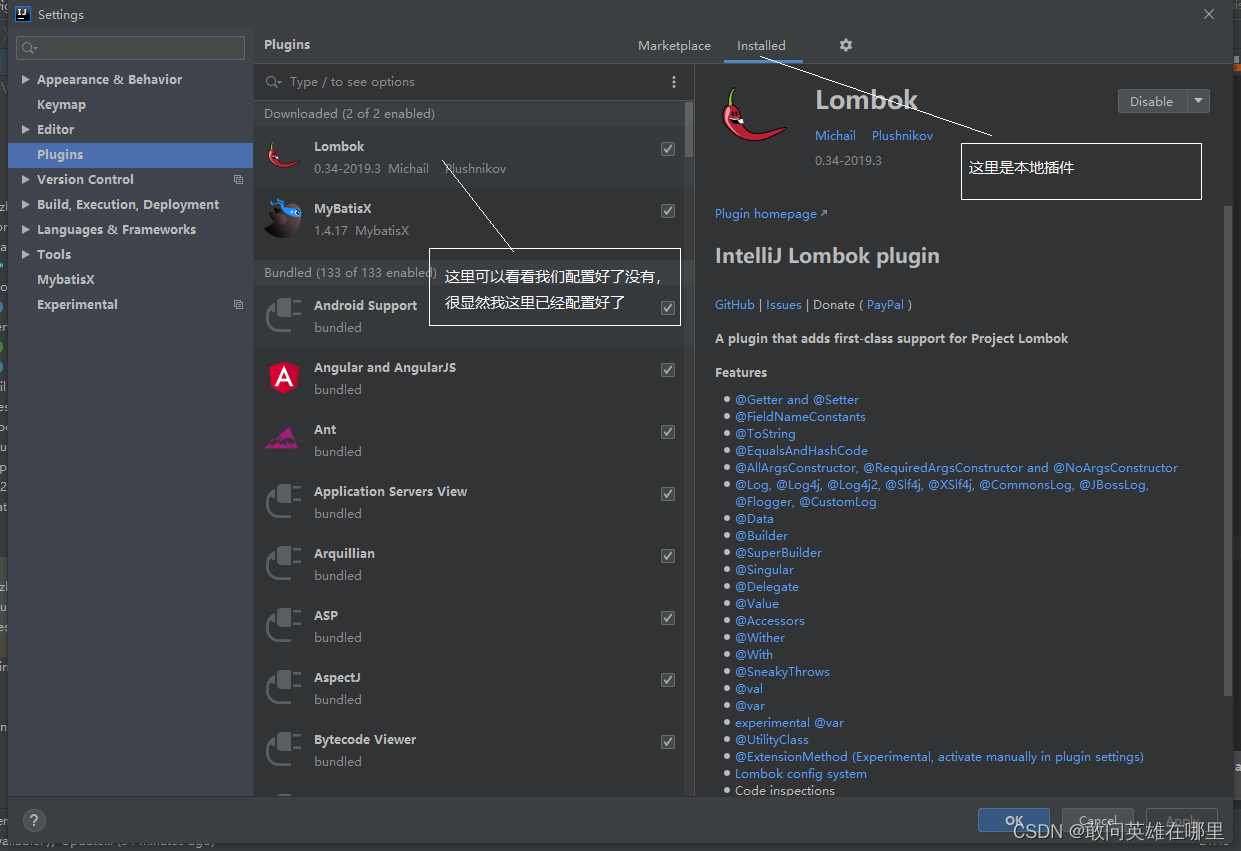Uncheck the Lombok plugin checkbox
This screenshot has height=851, width=1241.
[668, 149]
